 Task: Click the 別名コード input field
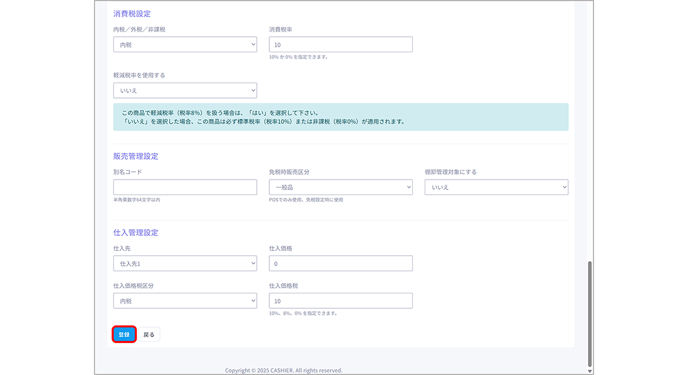(x=185, y=187)
